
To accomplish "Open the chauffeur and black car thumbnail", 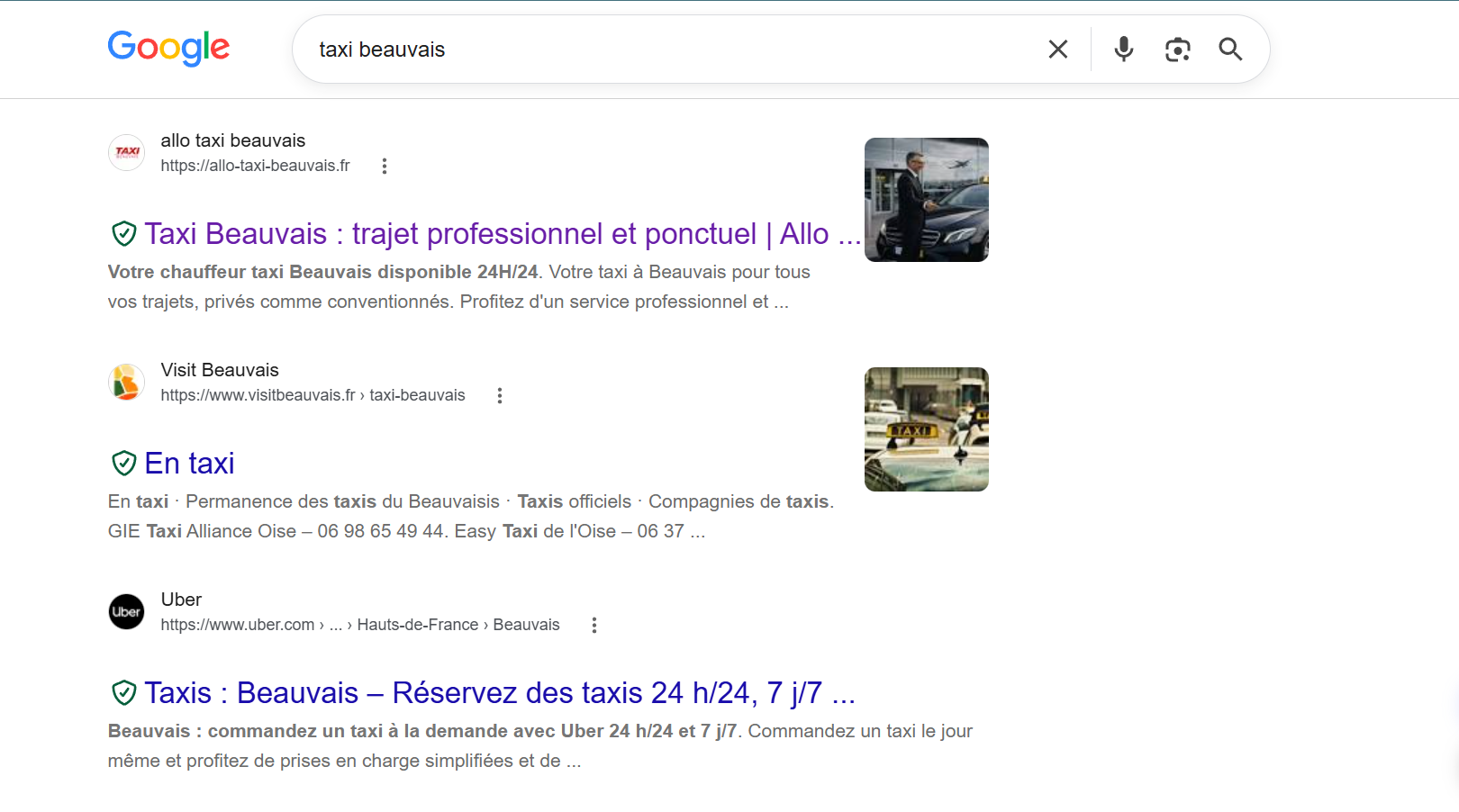I will tap(927, 200).
